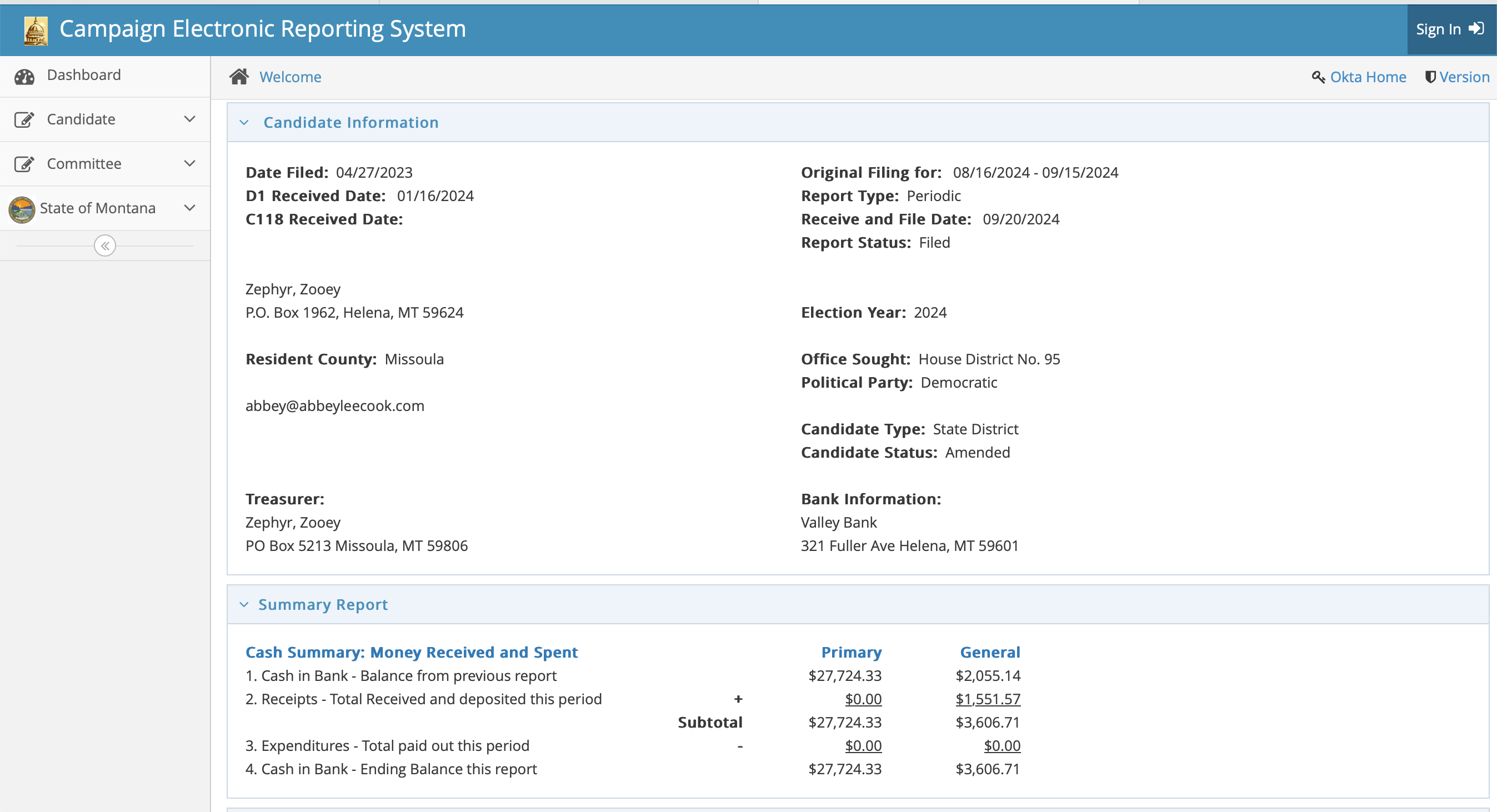
Task: Open General expenditures $0.00 link
Action: [x=1002, y=746]
